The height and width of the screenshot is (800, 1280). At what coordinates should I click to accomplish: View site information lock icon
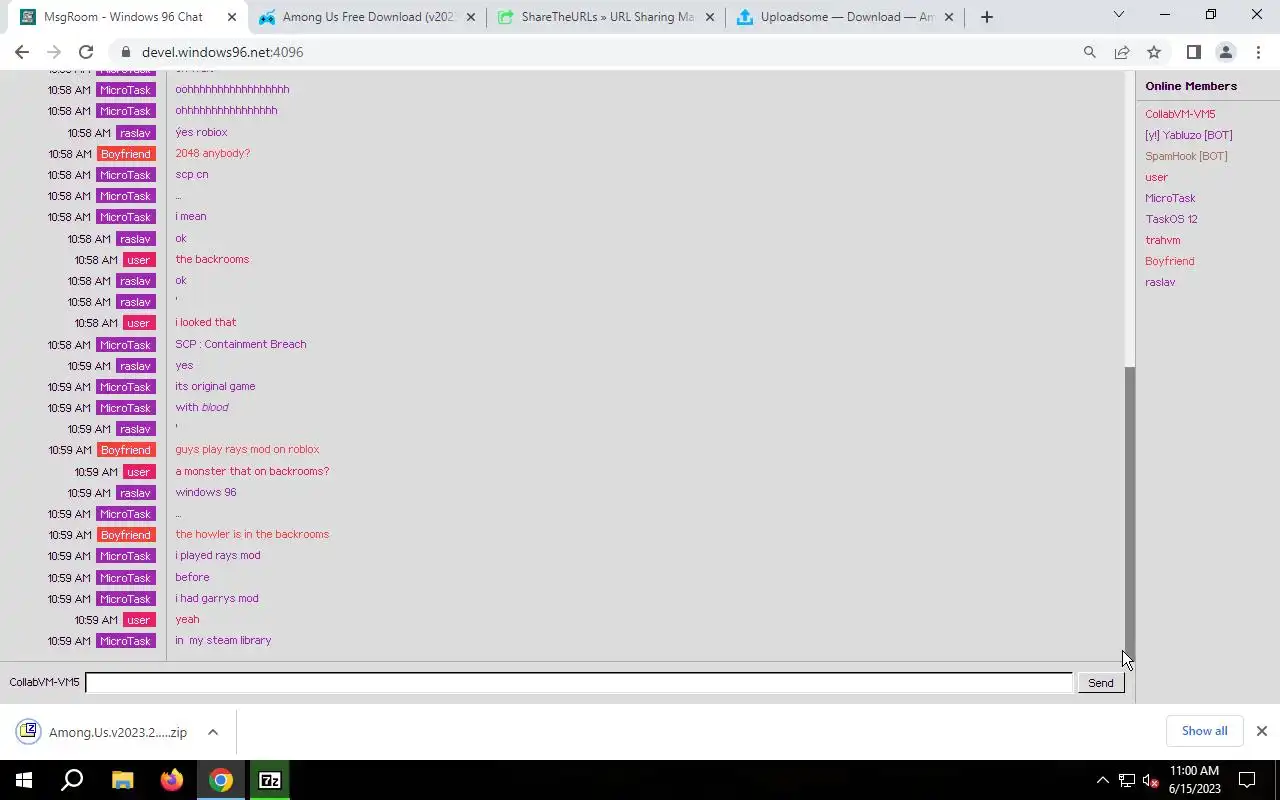[x=125, y=52]
